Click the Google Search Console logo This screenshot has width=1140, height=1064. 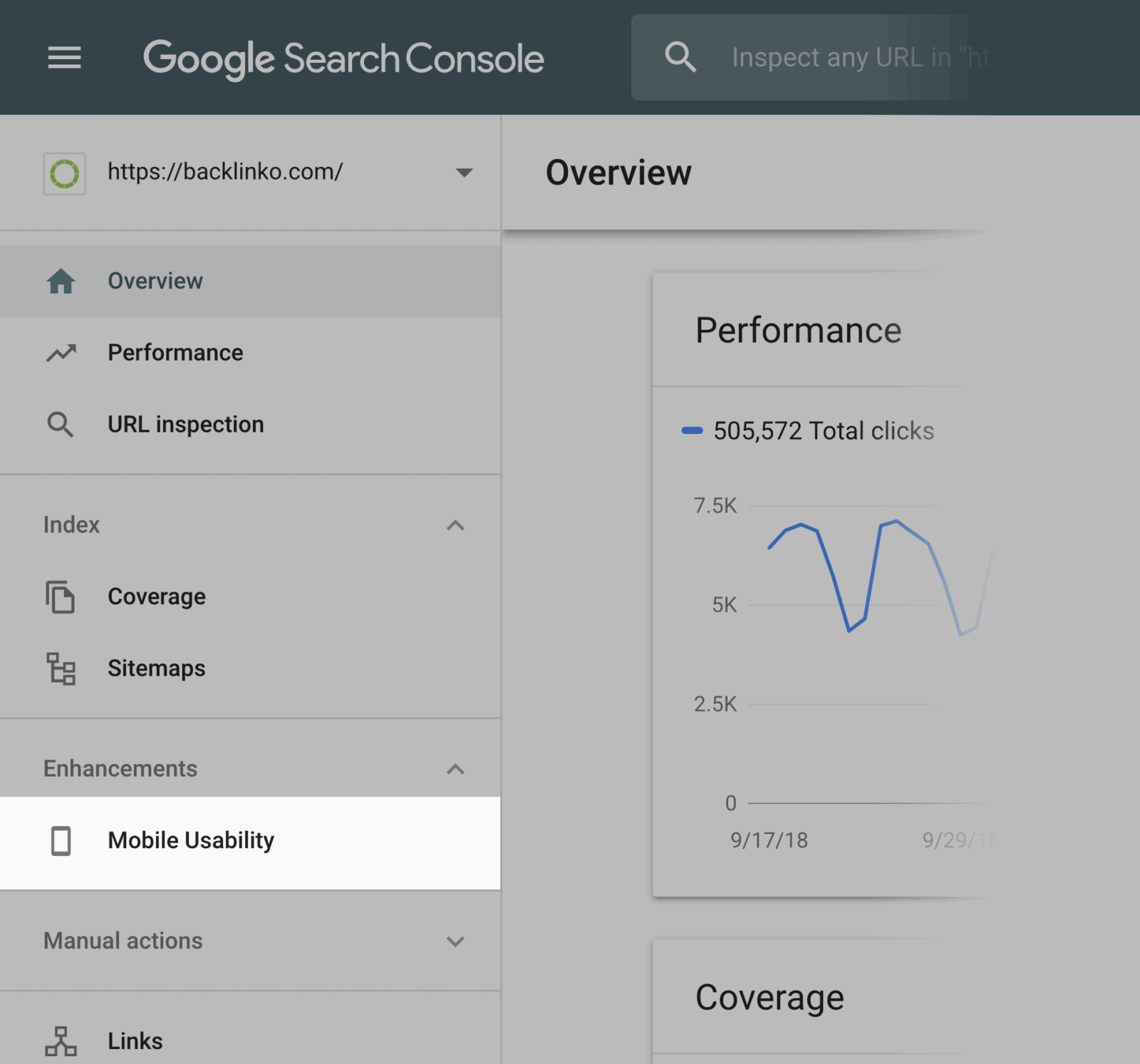point(343,58)
